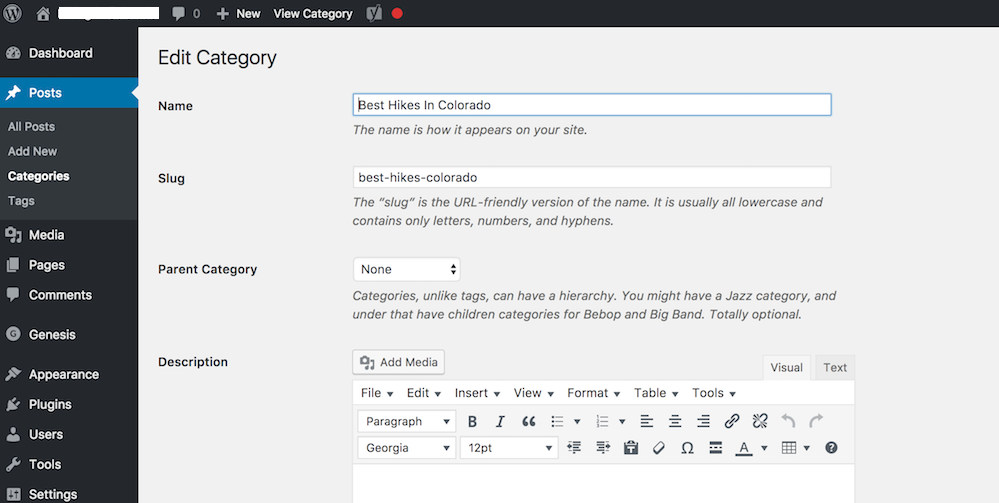999x503 pixels.
Task: Open Add New post
Action: click(x=32, y=151)
